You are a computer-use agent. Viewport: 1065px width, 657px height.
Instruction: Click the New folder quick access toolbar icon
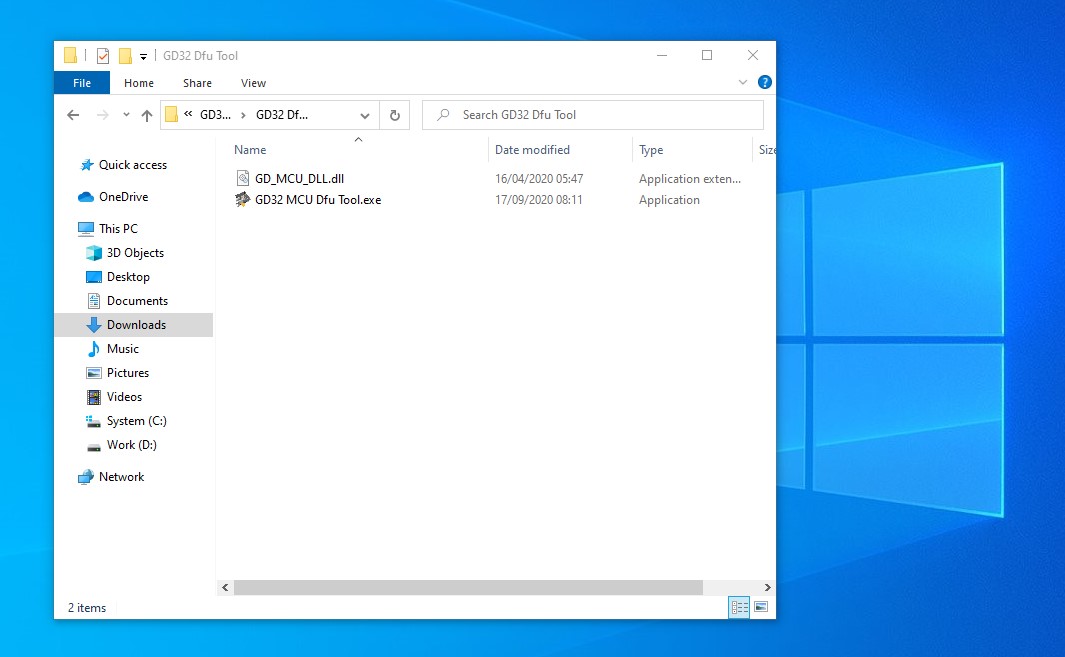(x=125, y=56)
